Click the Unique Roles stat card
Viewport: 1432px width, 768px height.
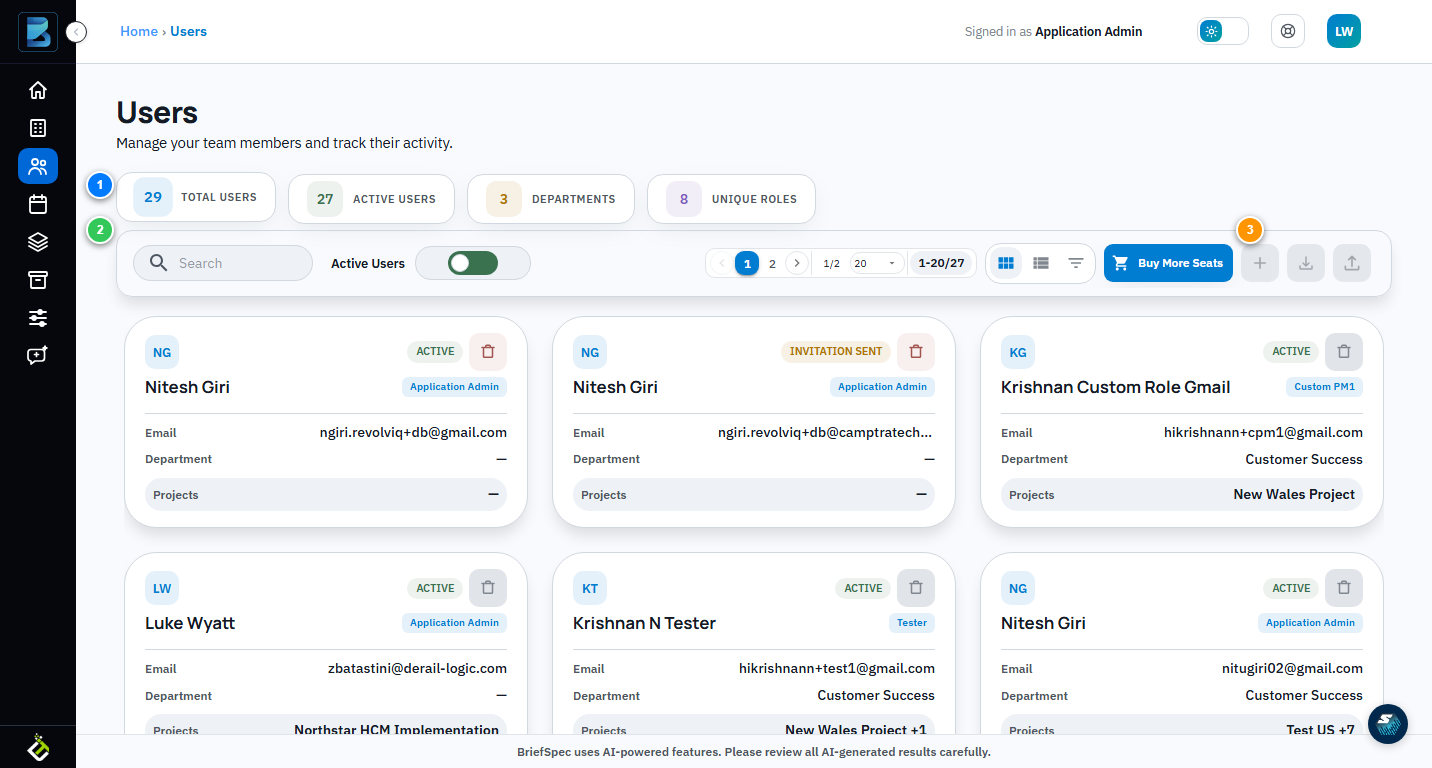pyautogui.click(x=731, y=199)
